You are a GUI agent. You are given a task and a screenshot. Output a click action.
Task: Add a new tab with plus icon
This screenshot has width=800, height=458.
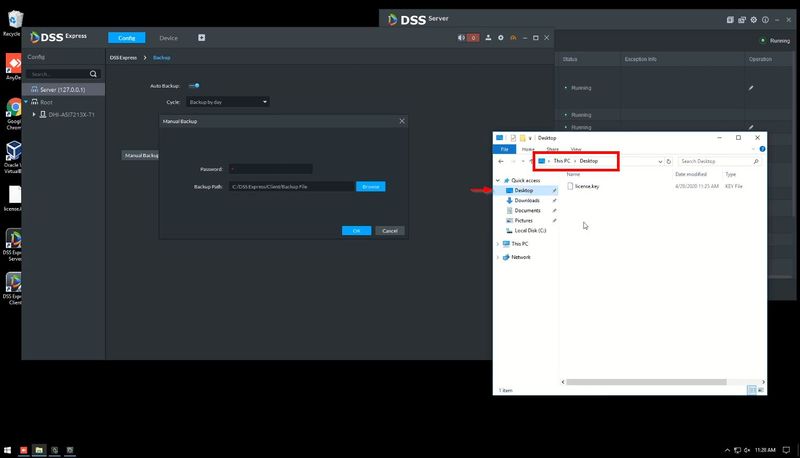(202, 38)
